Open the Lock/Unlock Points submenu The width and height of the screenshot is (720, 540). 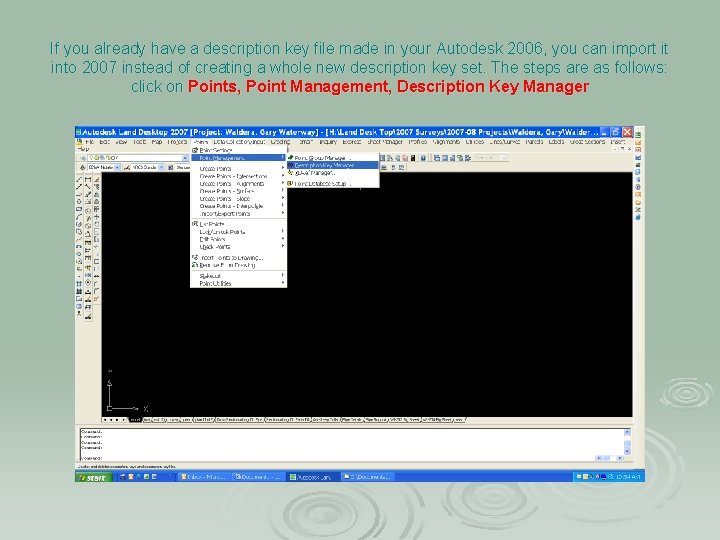tap(238, 231)
